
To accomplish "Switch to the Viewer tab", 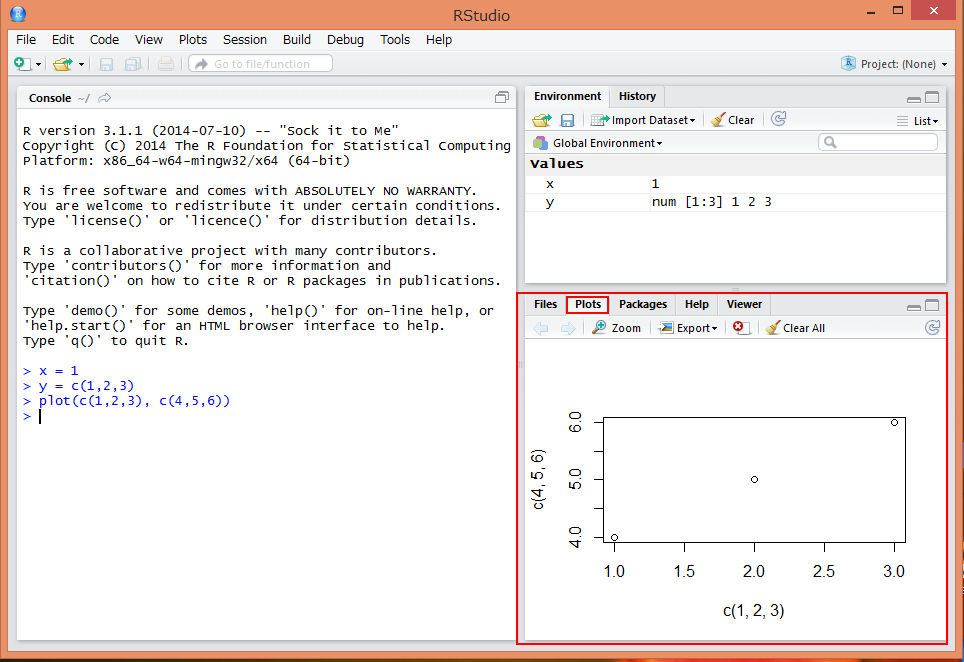I will (744, 304).
